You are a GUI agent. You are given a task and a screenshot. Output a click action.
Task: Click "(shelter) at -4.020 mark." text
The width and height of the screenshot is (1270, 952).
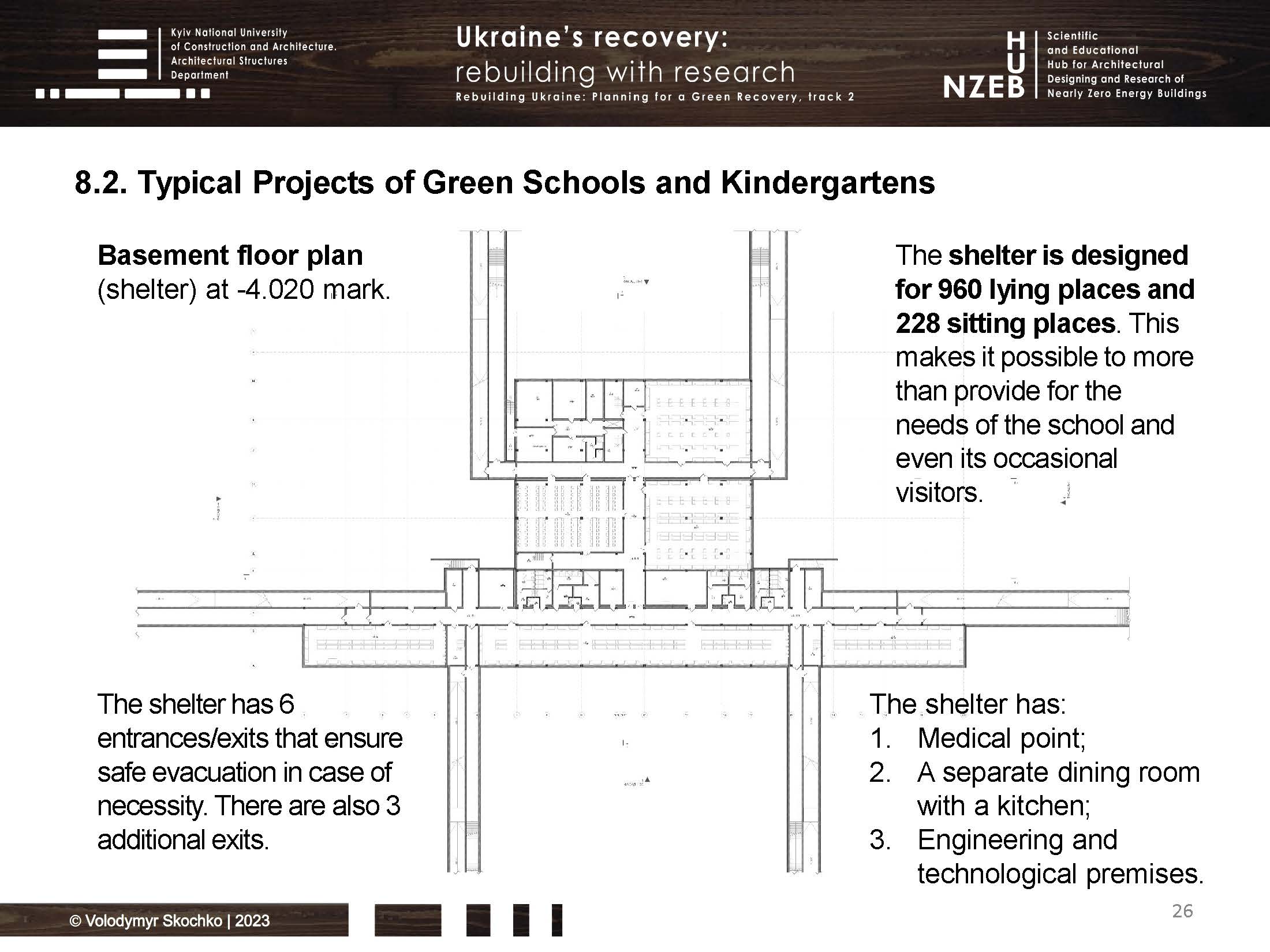tap(244, 290)
